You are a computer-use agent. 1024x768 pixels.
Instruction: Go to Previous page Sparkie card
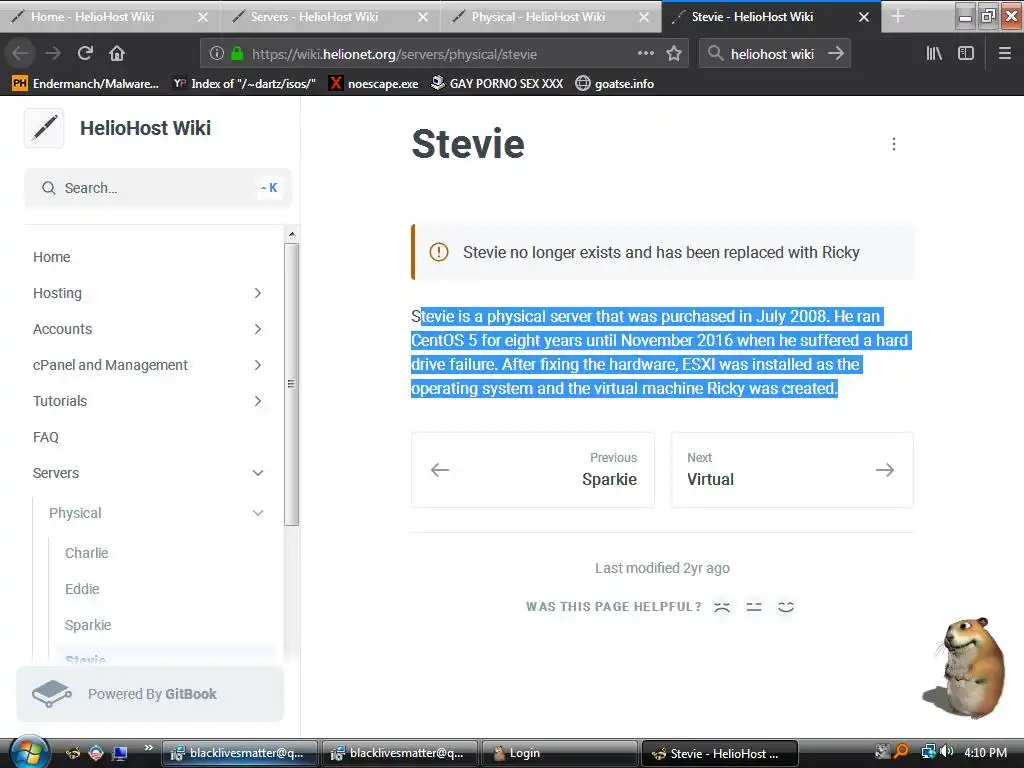[x=533, y=470]
